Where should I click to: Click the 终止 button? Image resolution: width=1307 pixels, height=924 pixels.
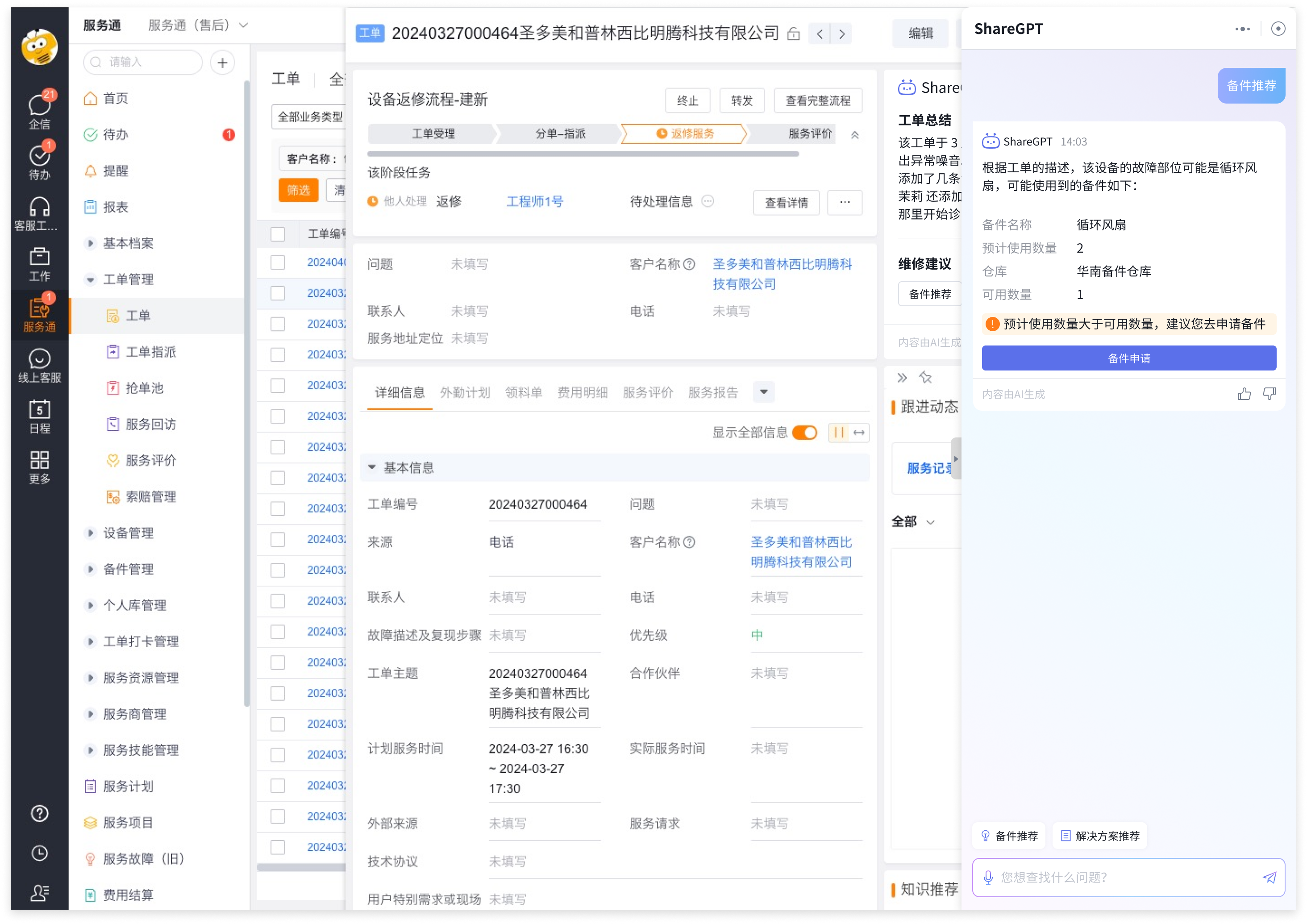pos(687,100)
